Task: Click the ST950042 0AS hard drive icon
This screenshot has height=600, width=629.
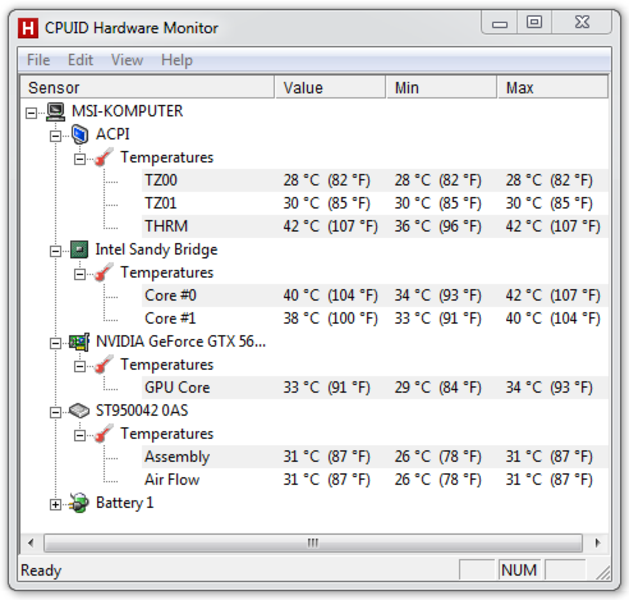Action: pos(79,411)
